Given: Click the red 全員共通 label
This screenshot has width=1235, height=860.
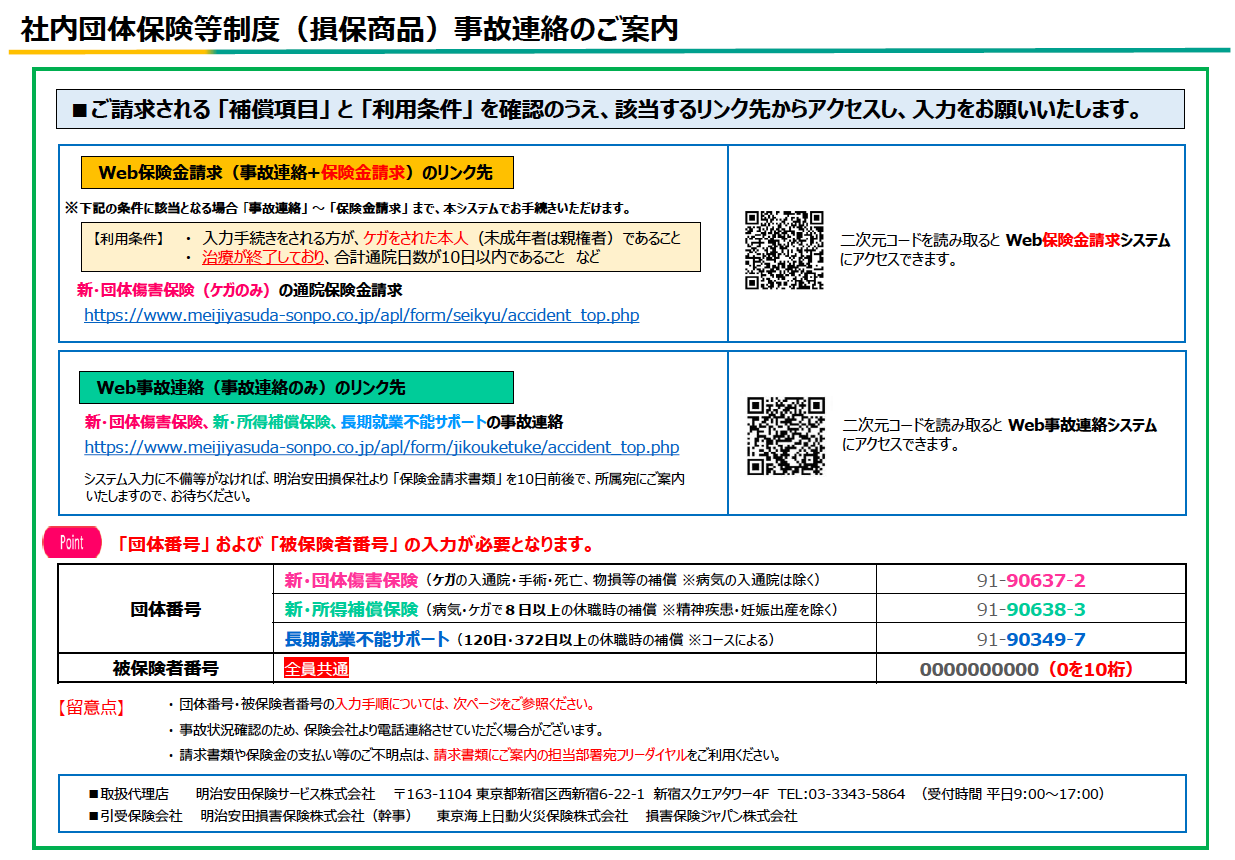Looking at the screenshot, I should (x=317, y=669).
